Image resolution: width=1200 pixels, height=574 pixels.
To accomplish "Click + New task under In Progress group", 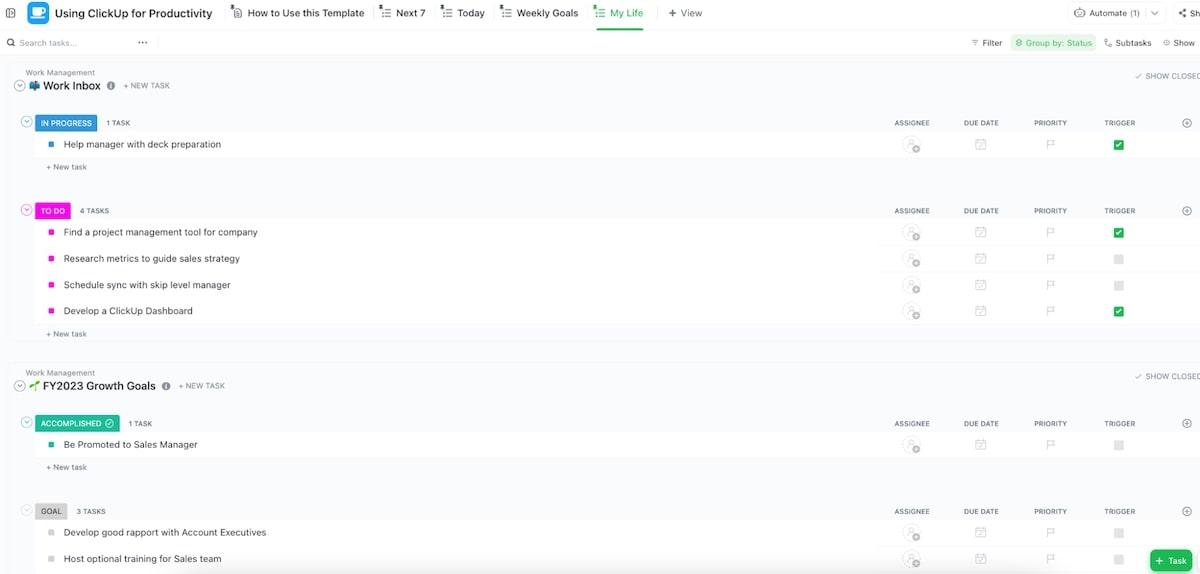I will [x=66, y=167].
